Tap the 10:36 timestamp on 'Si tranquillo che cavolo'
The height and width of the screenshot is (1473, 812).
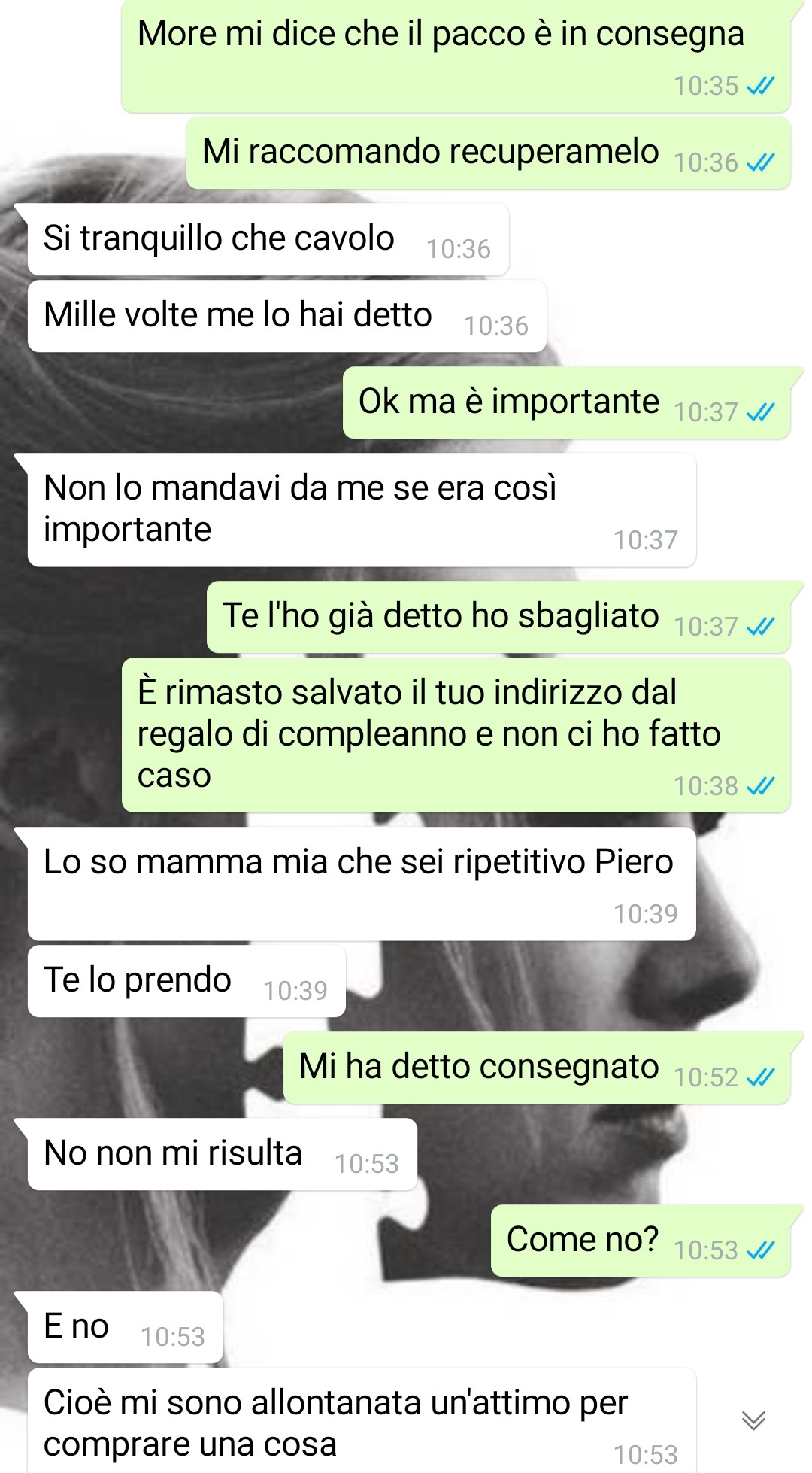coord(459,249)
